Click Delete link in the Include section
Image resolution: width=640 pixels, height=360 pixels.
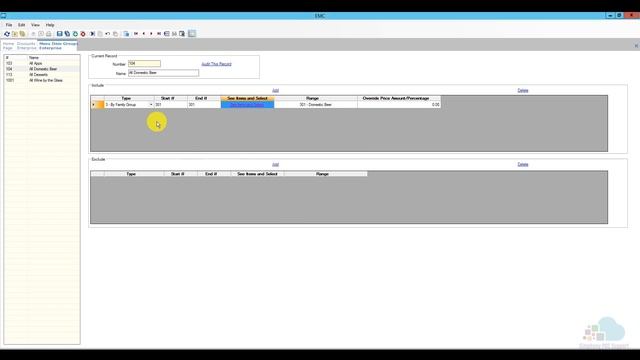[523, 91]
